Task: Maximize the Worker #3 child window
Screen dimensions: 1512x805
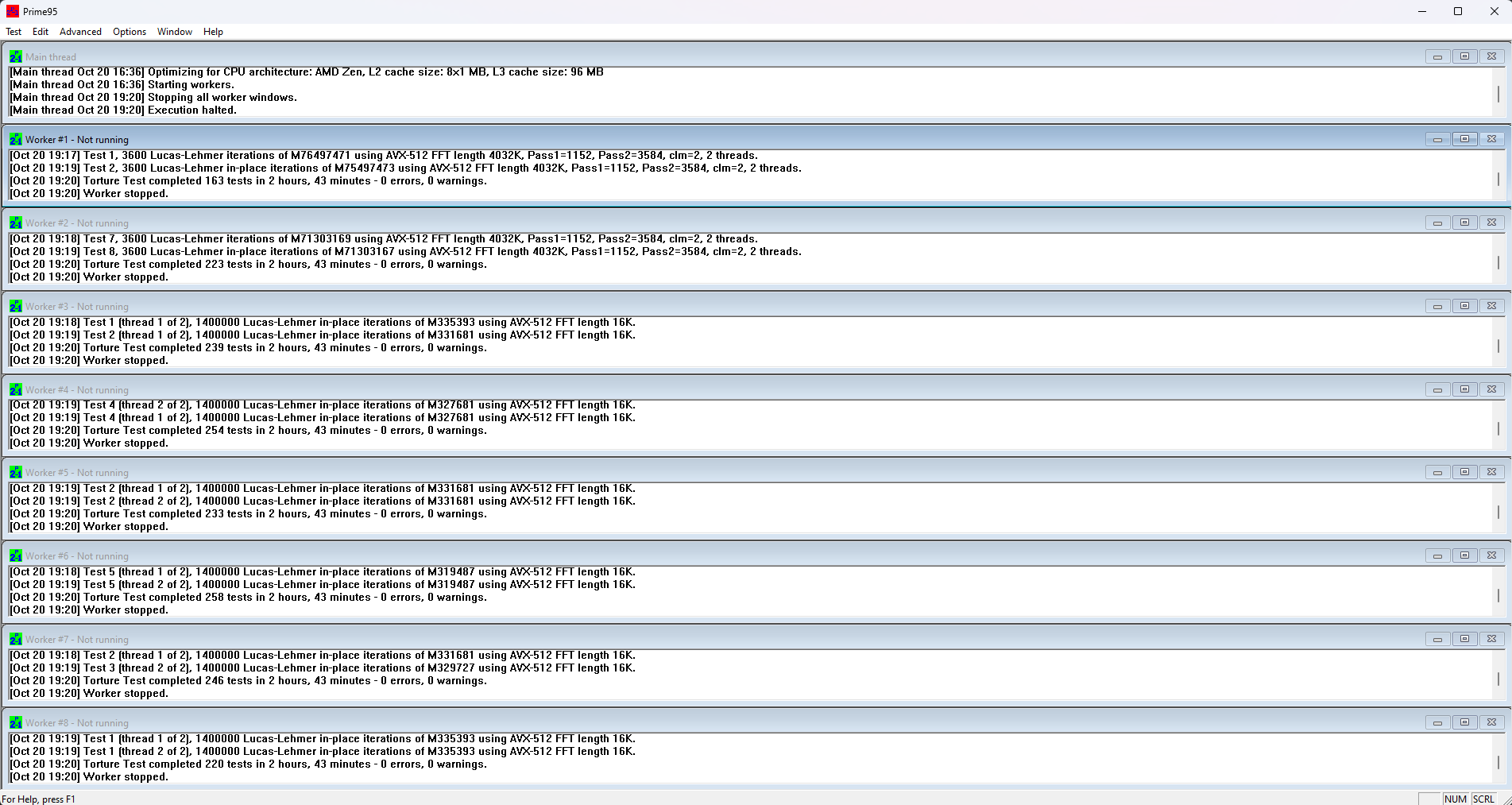Action: [x=1464, y=306]
